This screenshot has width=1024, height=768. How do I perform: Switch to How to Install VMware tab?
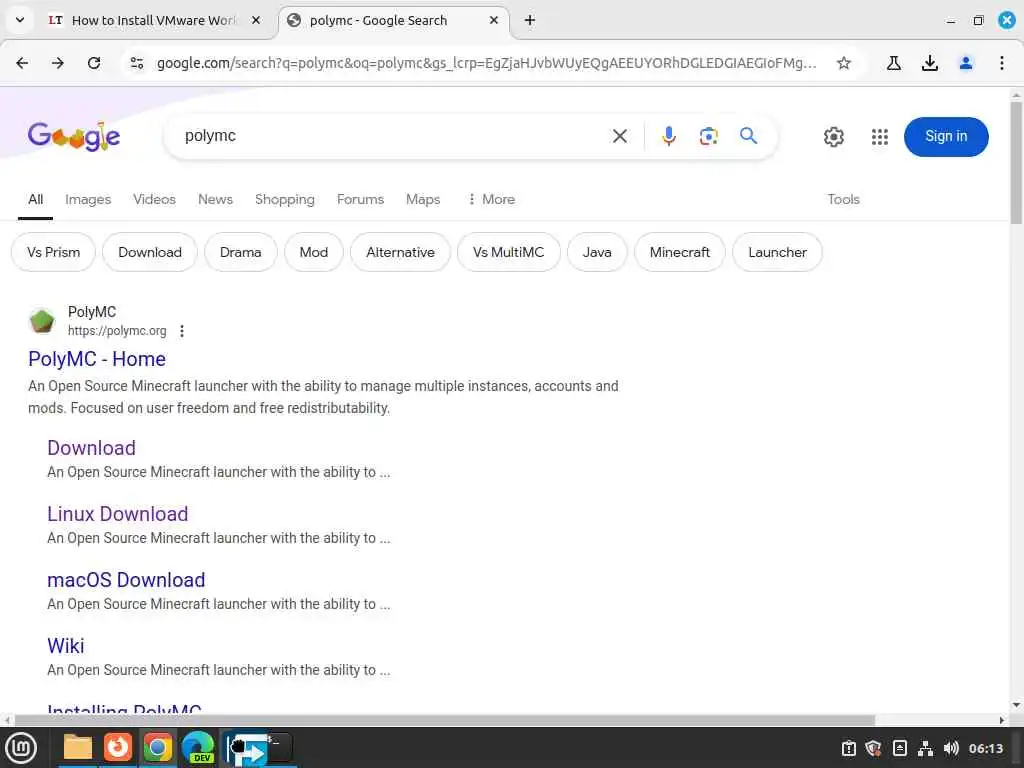pos(153,20)
